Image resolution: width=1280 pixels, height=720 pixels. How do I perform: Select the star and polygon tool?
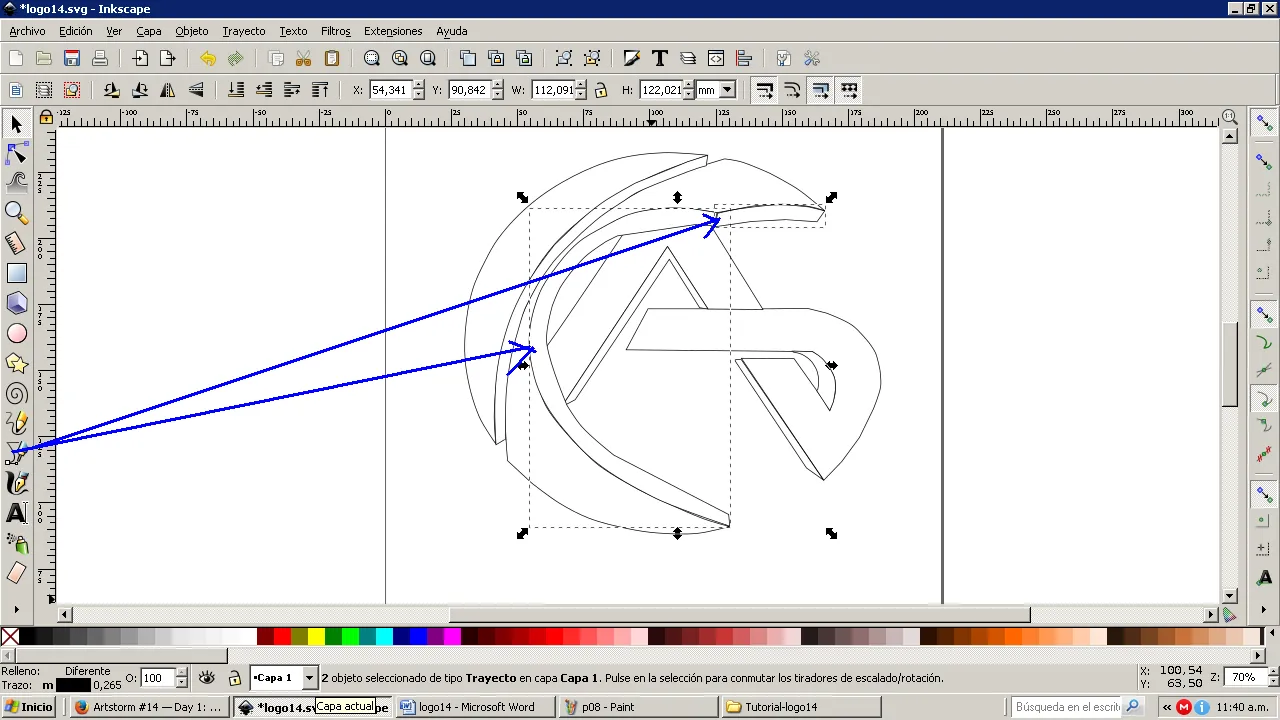tap(17, 363)
